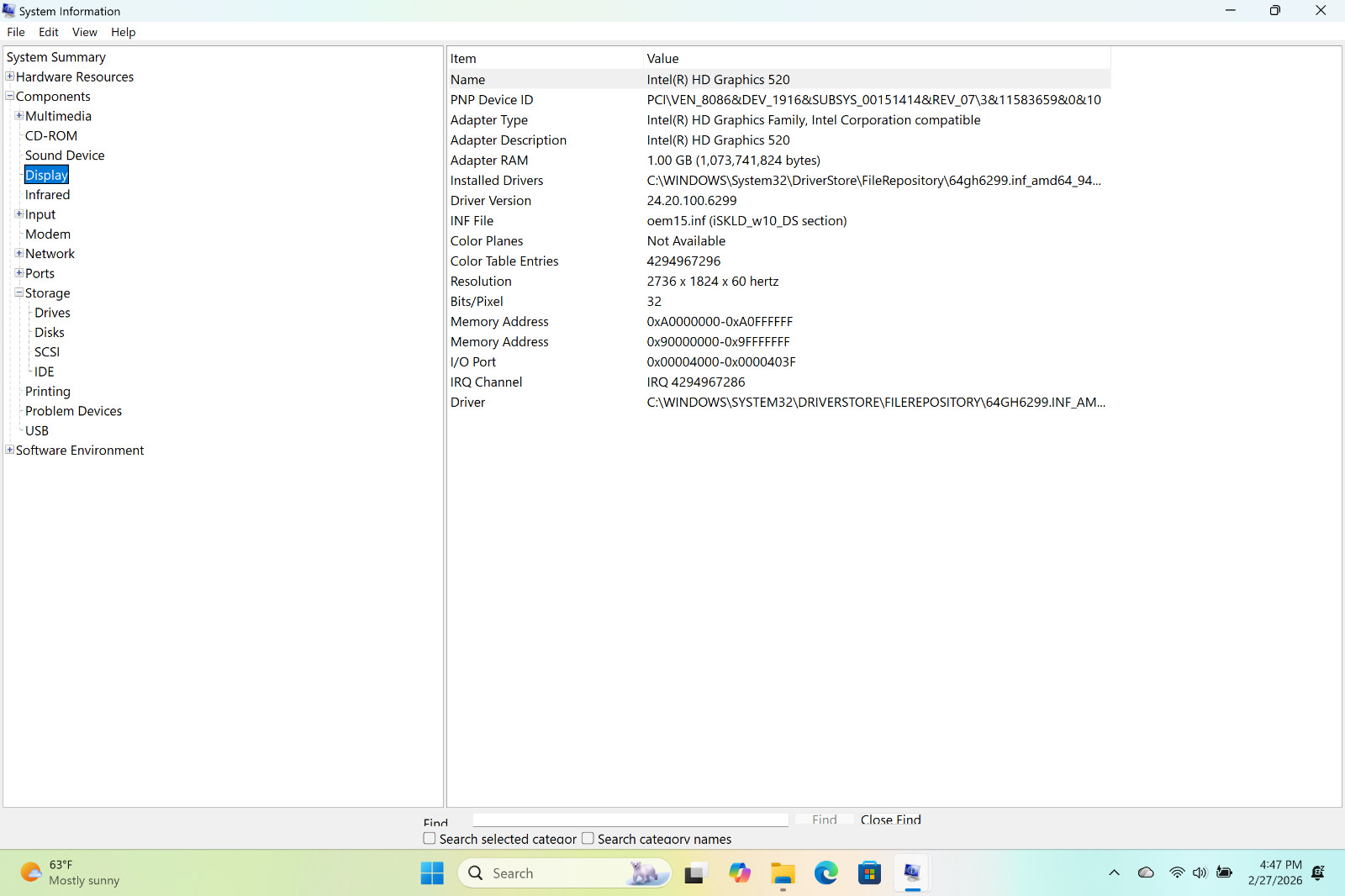Expand the Multimedia node
Viewport: 1345px width, 896px height.
click(19, 116)
